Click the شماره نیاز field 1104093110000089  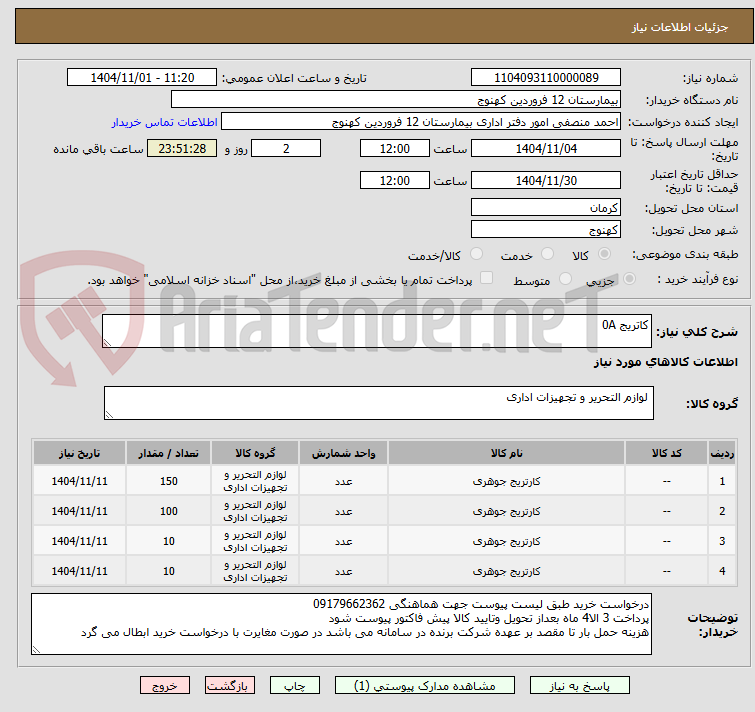point(546,78)
